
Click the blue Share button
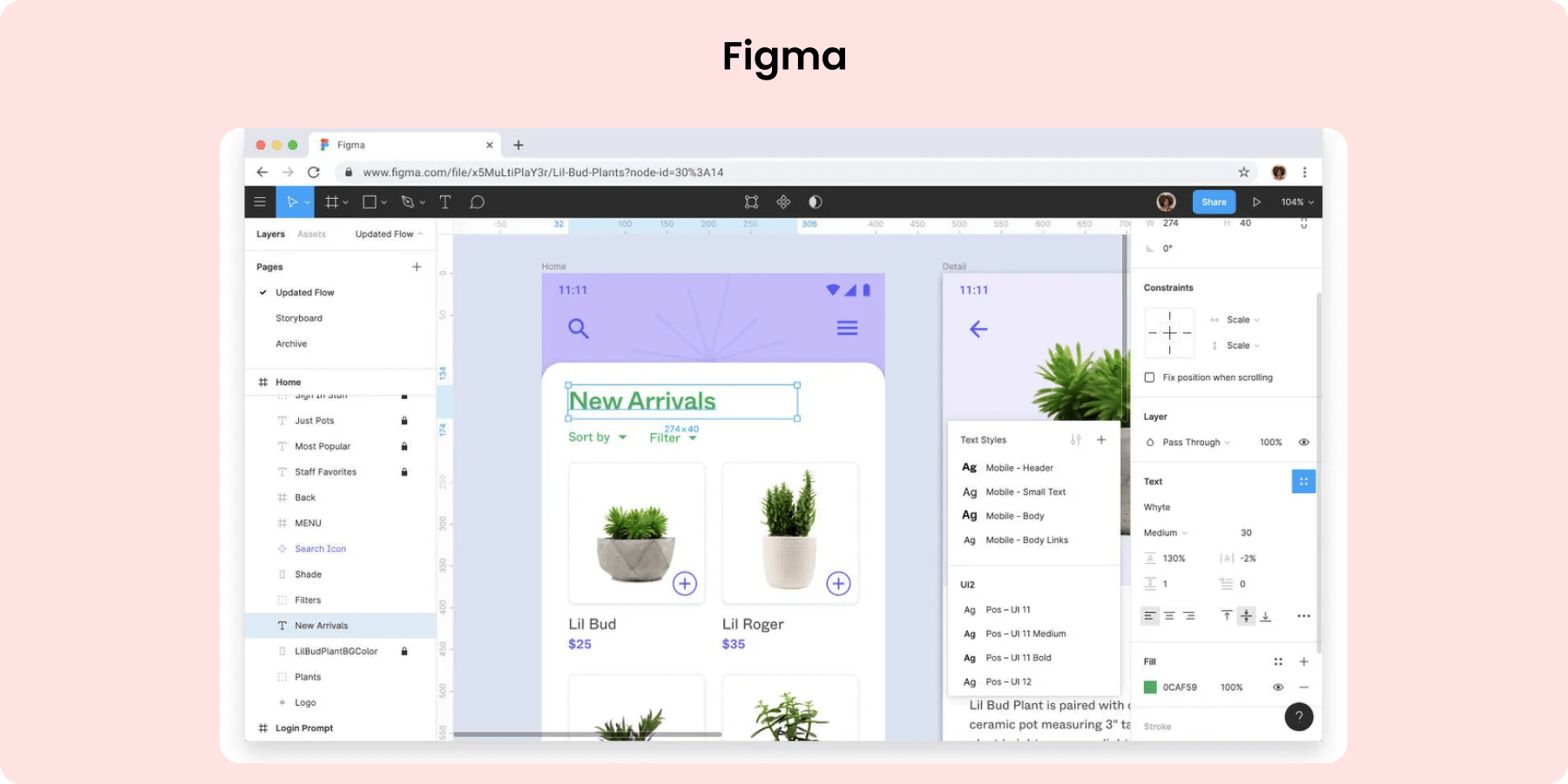click(x=1214, y=202)
